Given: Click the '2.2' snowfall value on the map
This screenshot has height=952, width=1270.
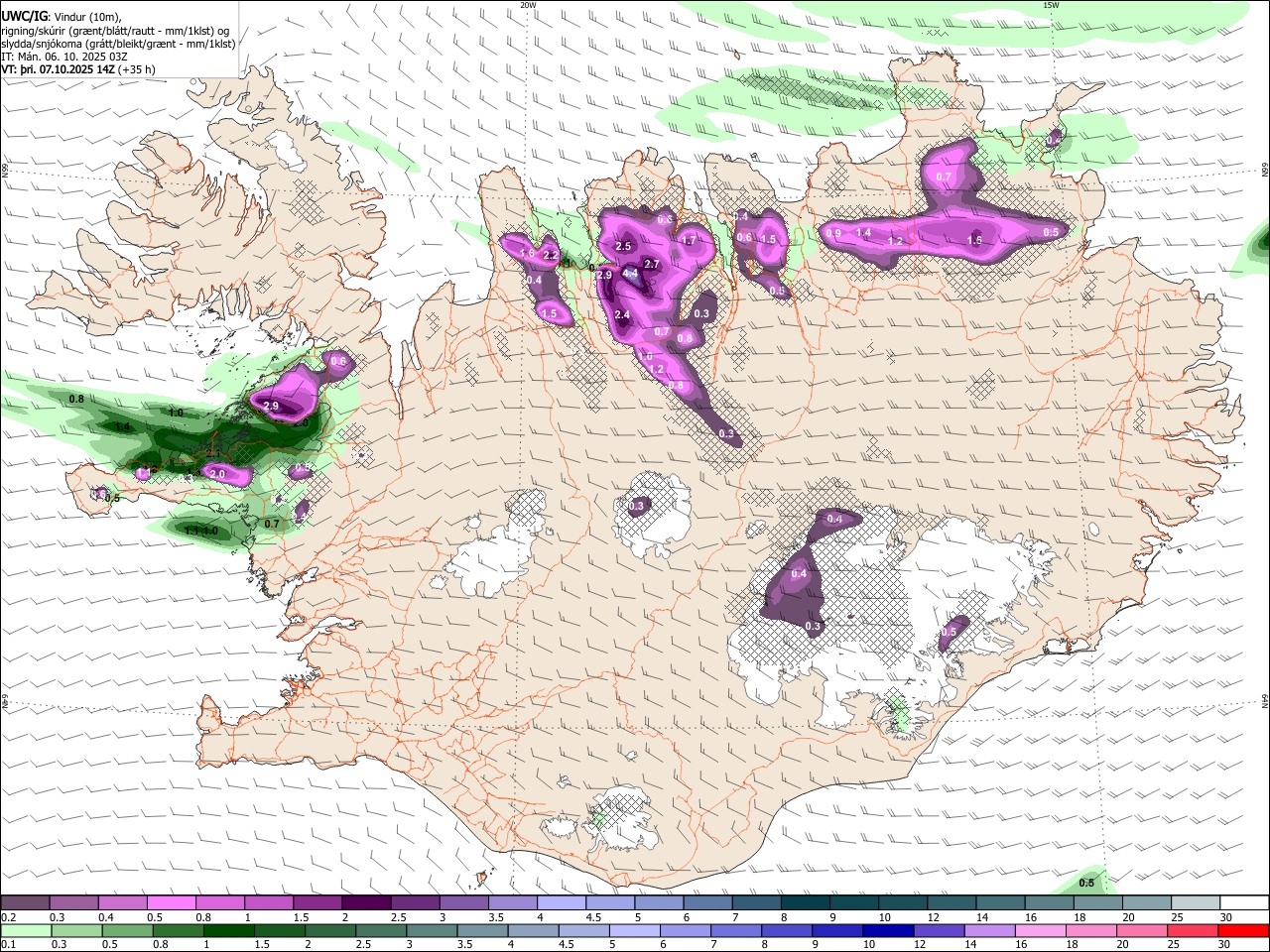Looking at the screenshot, I should tap(551, 255).
